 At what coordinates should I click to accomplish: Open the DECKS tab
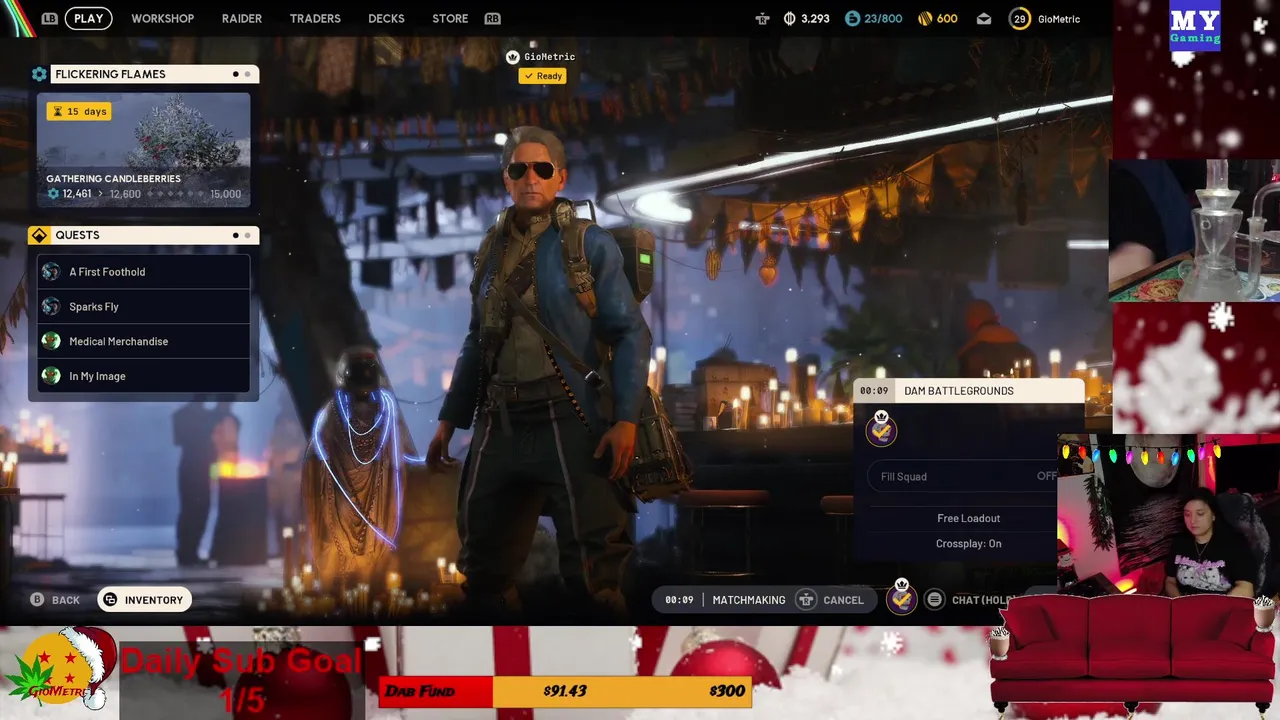coord(386,18)
